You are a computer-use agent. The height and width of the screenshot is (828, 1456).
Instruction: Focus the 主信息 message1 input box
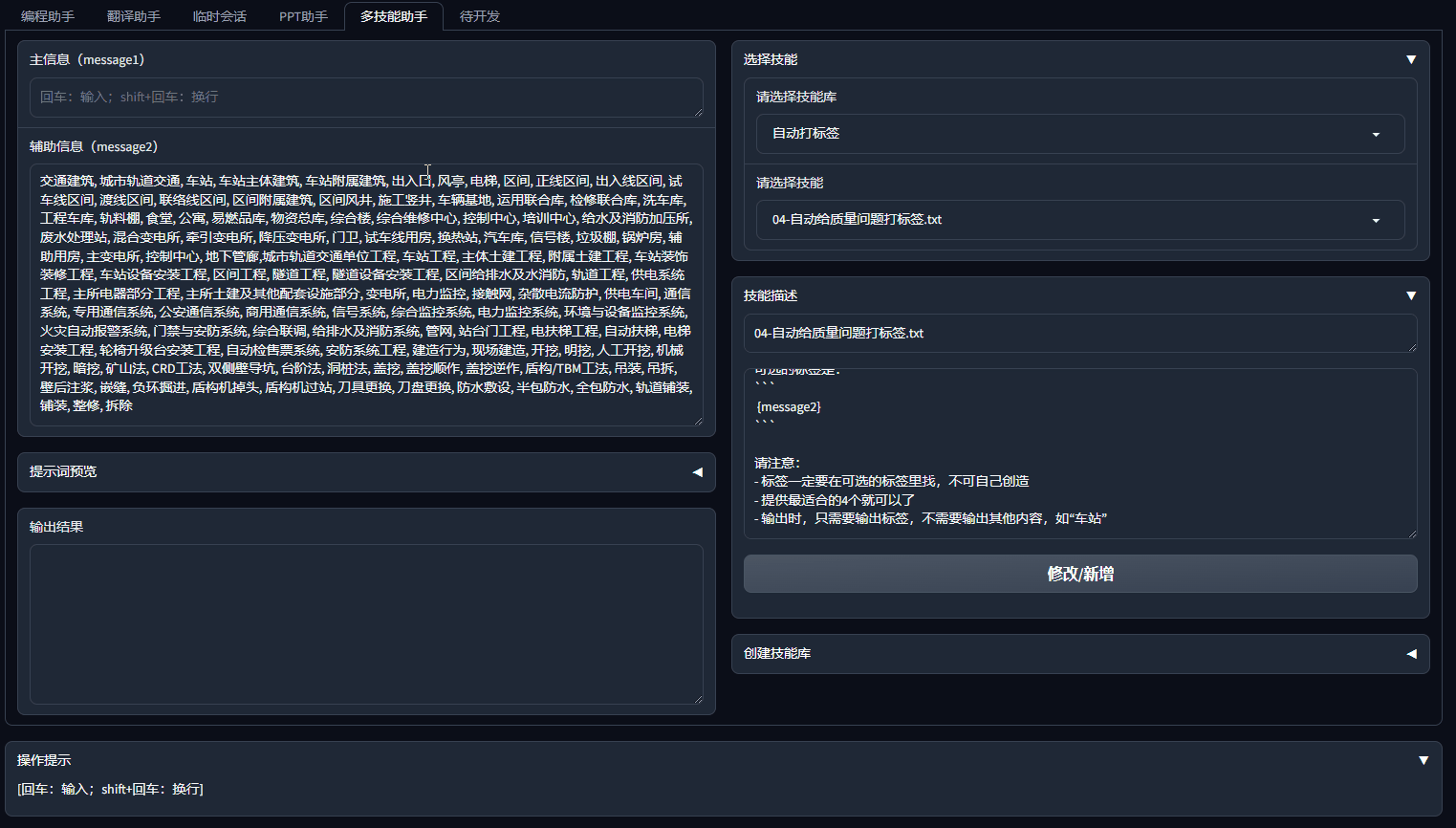point(366,98)
